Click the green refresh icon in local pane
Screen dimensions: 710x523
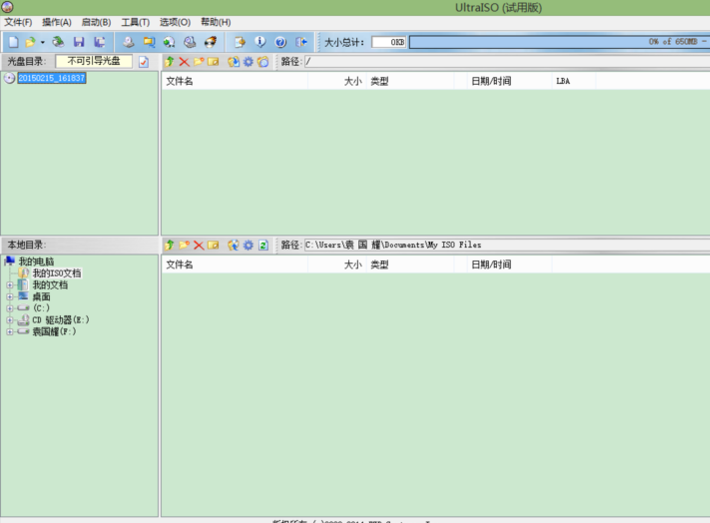263,245
